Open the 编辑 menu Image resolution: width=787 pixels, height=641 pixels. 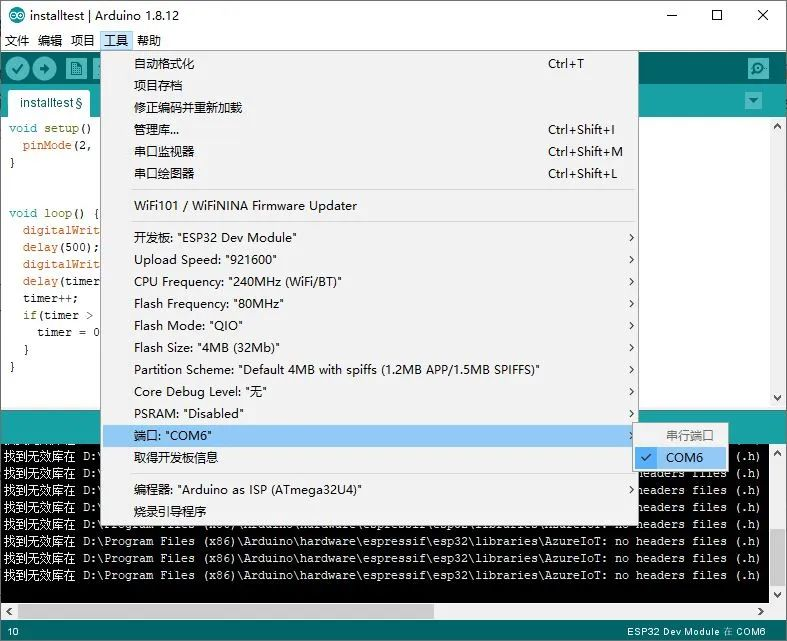(x=50, y=40)
